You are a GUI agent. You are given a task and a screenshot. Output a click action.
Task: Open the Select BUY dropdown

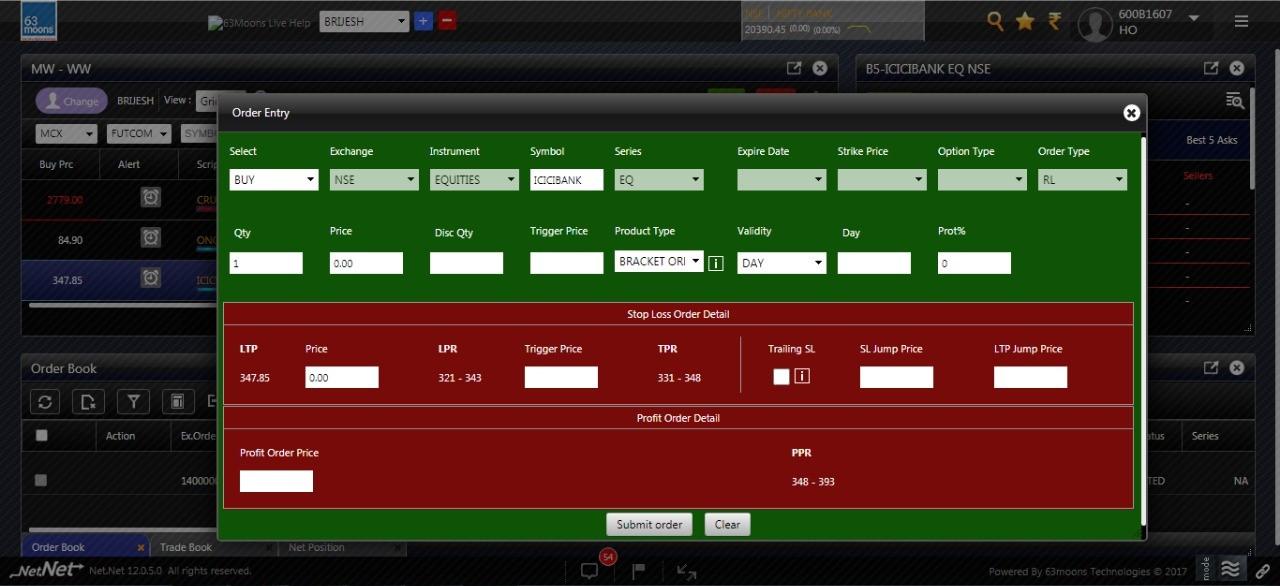pyautogui.click(x=274, y=180)
